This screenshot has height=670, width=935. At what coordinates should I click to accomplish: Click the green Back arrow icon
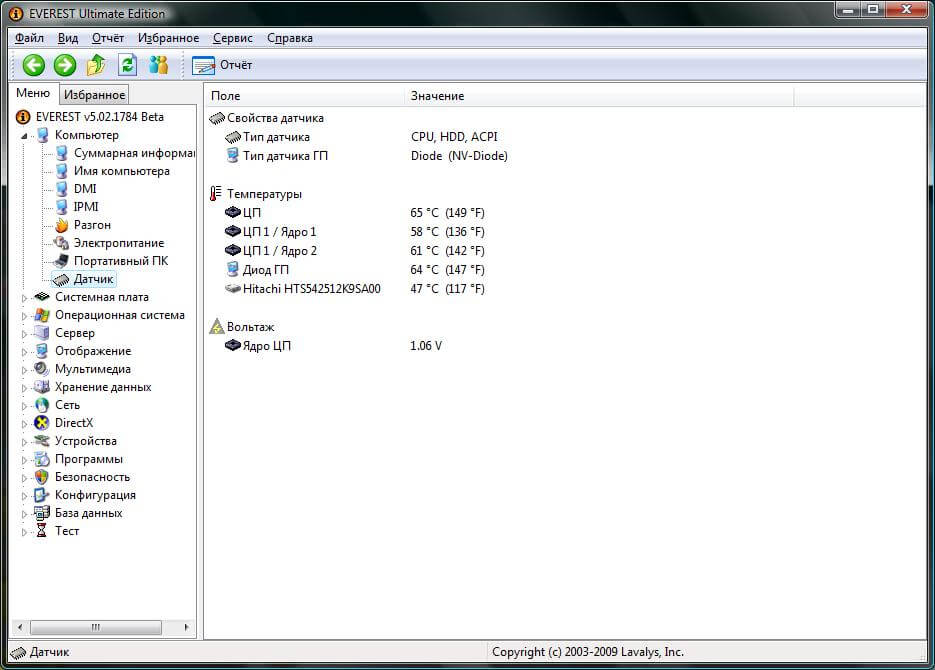[x=34, y=65]
